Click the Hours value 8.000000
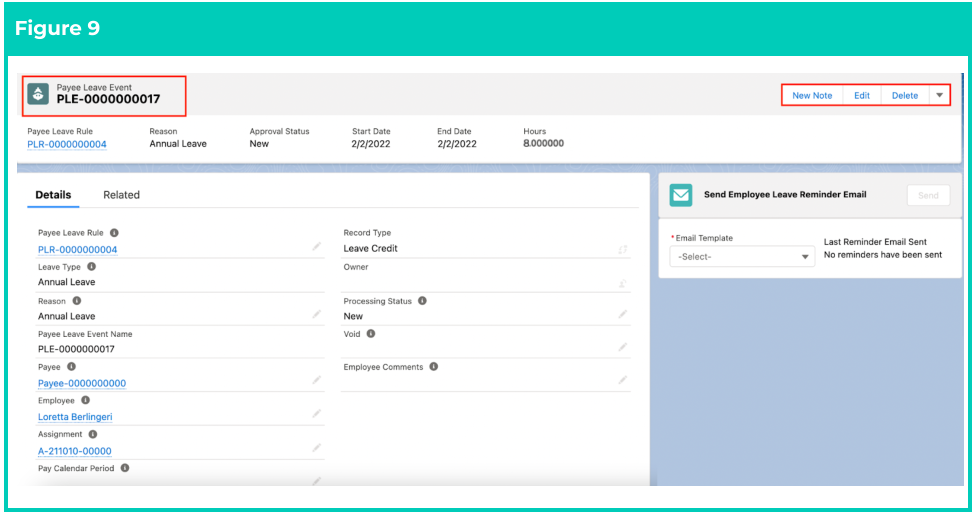976x516 pixels. [543, 143]
